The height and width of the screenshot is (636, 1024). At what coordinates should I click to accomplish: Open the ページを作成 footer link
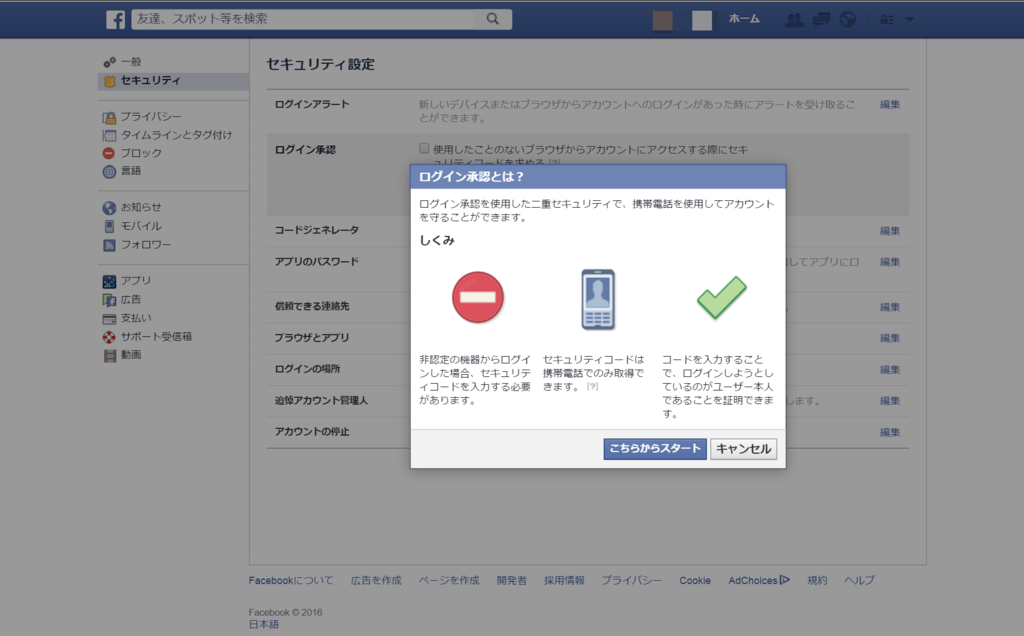point(449,580)
